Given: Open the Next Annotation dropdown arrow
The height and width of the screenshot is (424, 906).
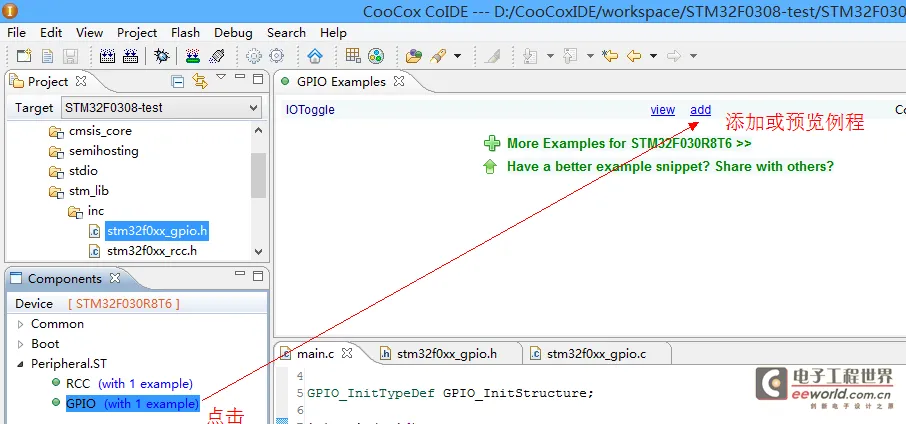Looking at the screenshot, I should pyautogui.click(x=549, y=56).
